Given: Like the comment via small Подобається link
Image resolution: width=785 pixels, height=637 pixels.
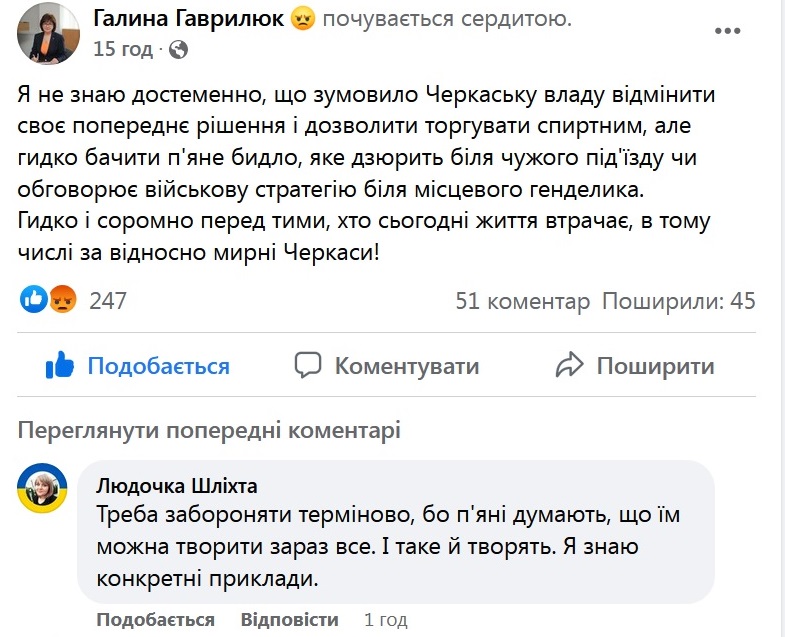Looking at the screenshot, I should [x=155, y=620].
